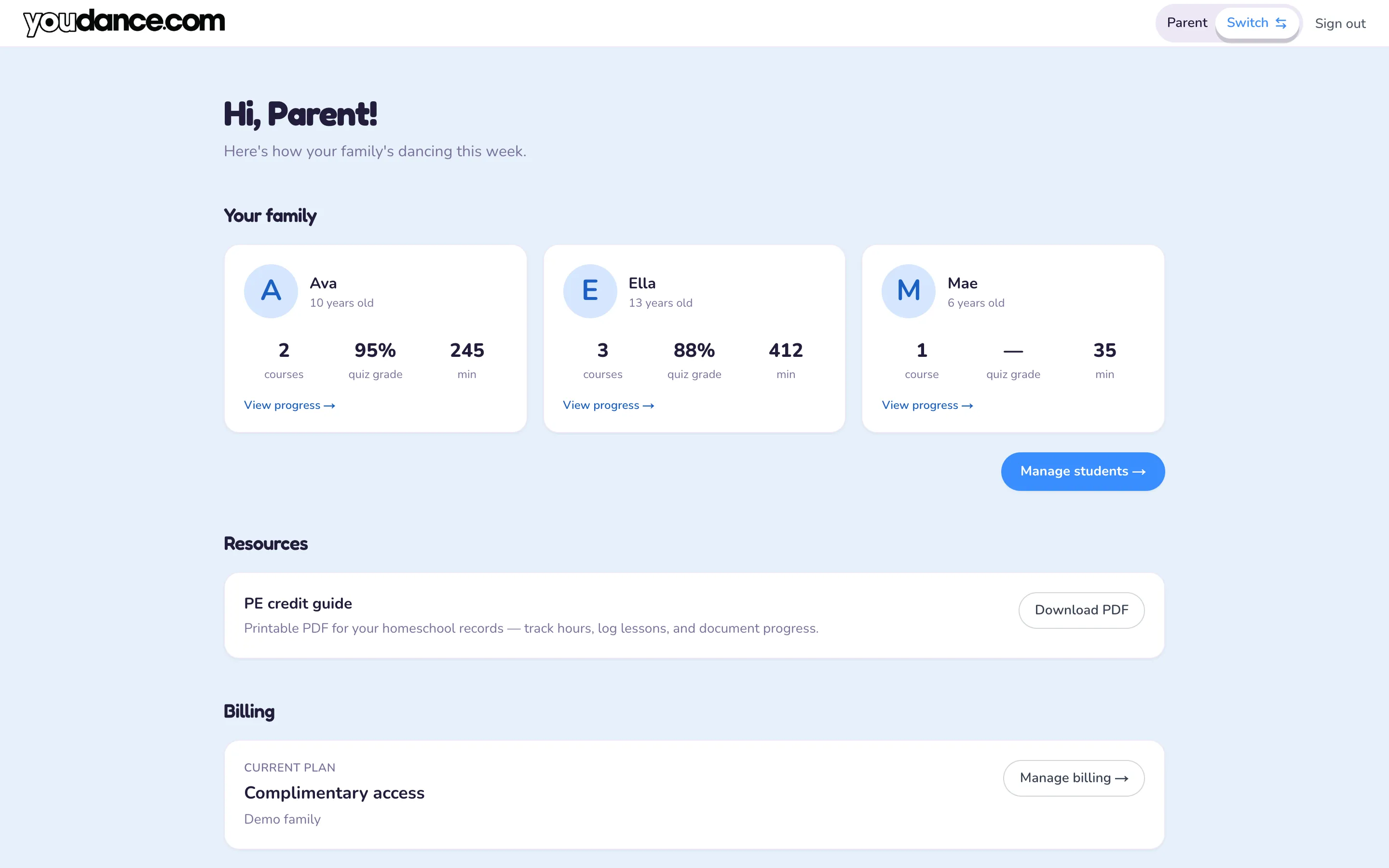Screen dimensions: 1389x868
Task: Click the Billing heading
Action: click(249, 712)
